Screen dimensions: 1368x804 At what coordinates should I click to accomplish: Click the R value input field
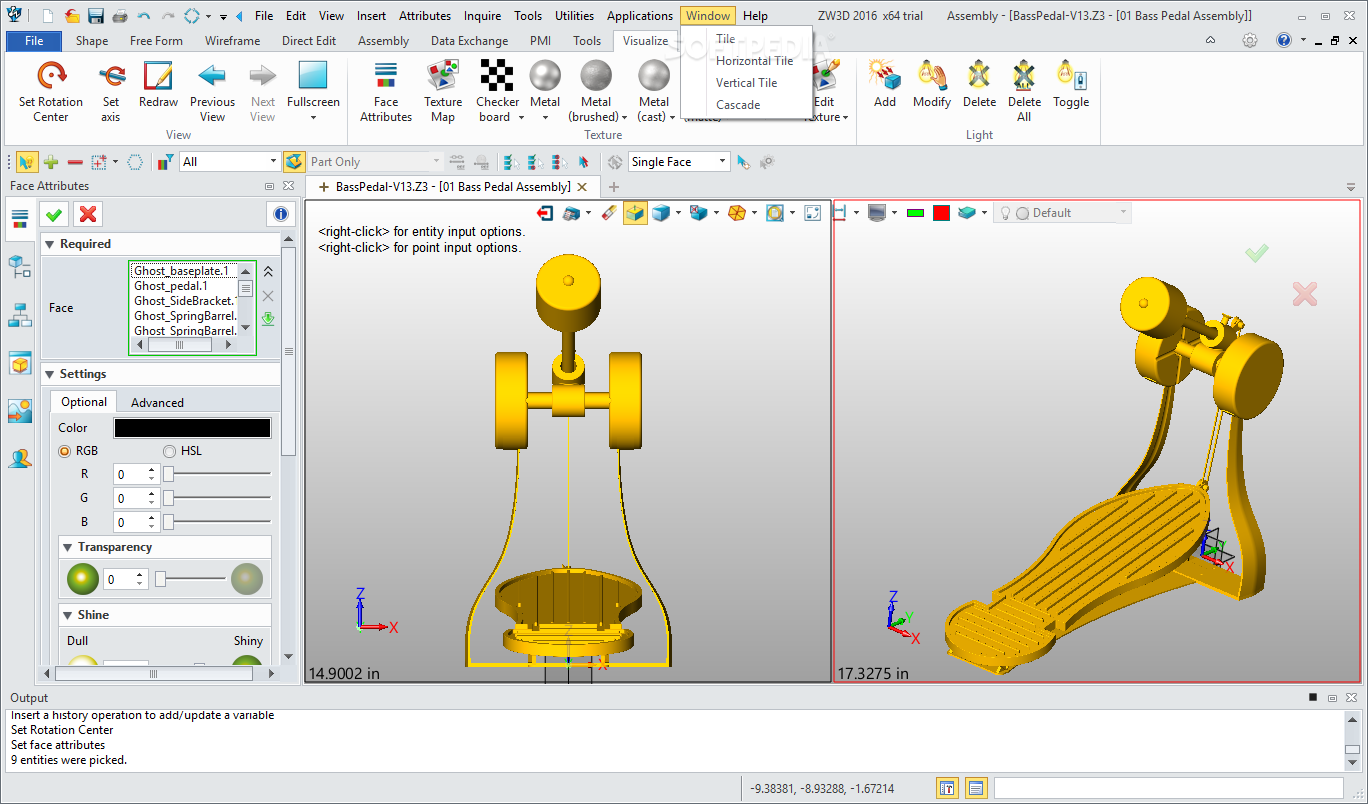click(x=129, y=474)
